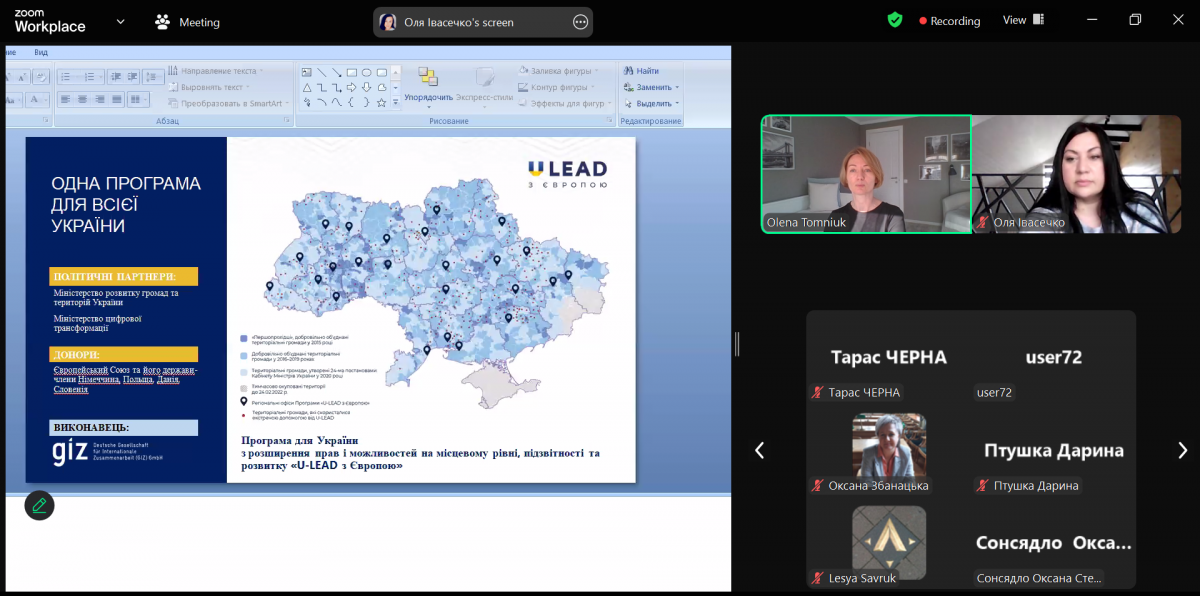The height and width of the screenshot is (596, 1200).
Task: Select Olena Tomniuk's video tile
Action: 866,174
